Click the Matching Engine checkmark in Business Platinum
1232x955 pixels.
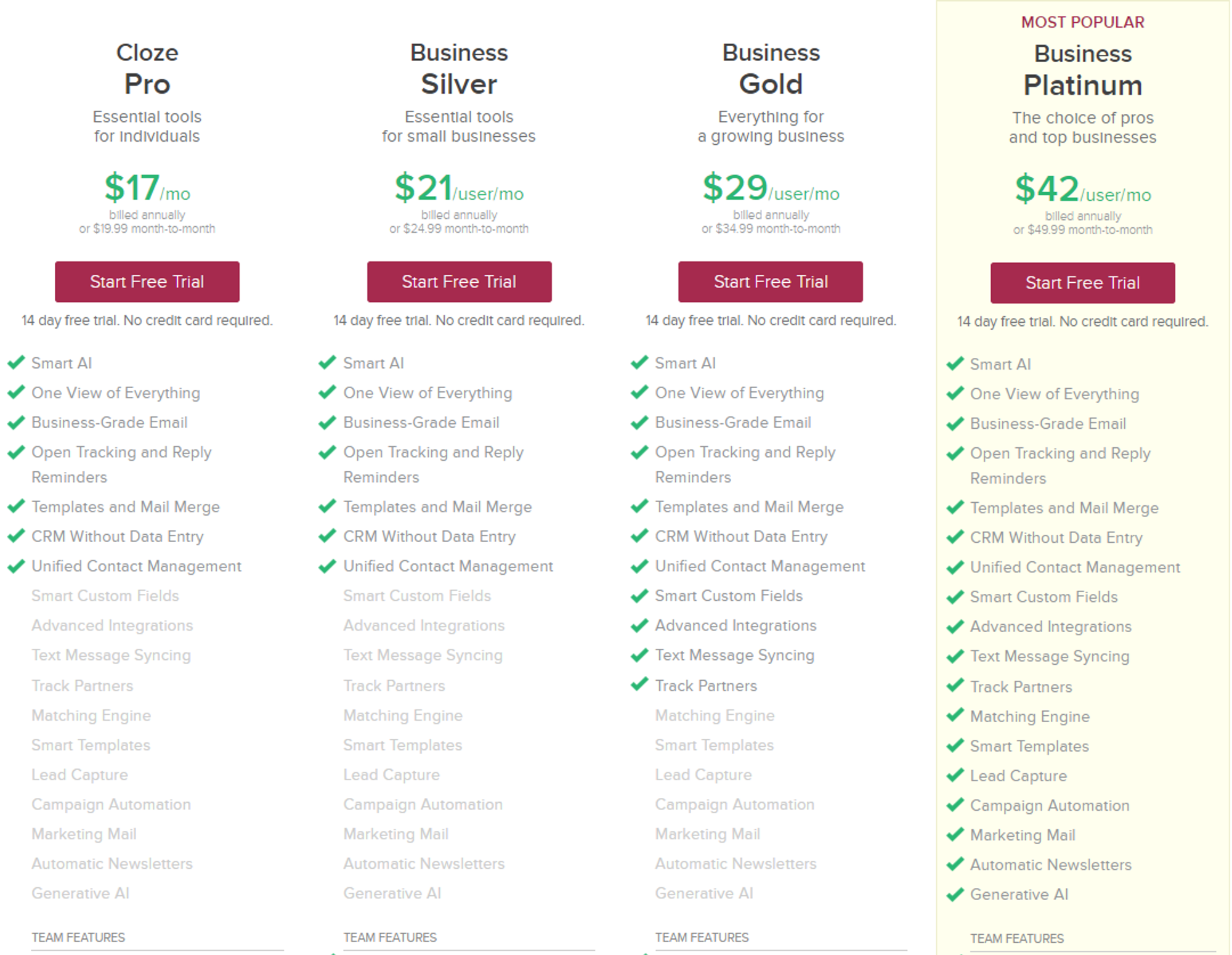(955, 716)
